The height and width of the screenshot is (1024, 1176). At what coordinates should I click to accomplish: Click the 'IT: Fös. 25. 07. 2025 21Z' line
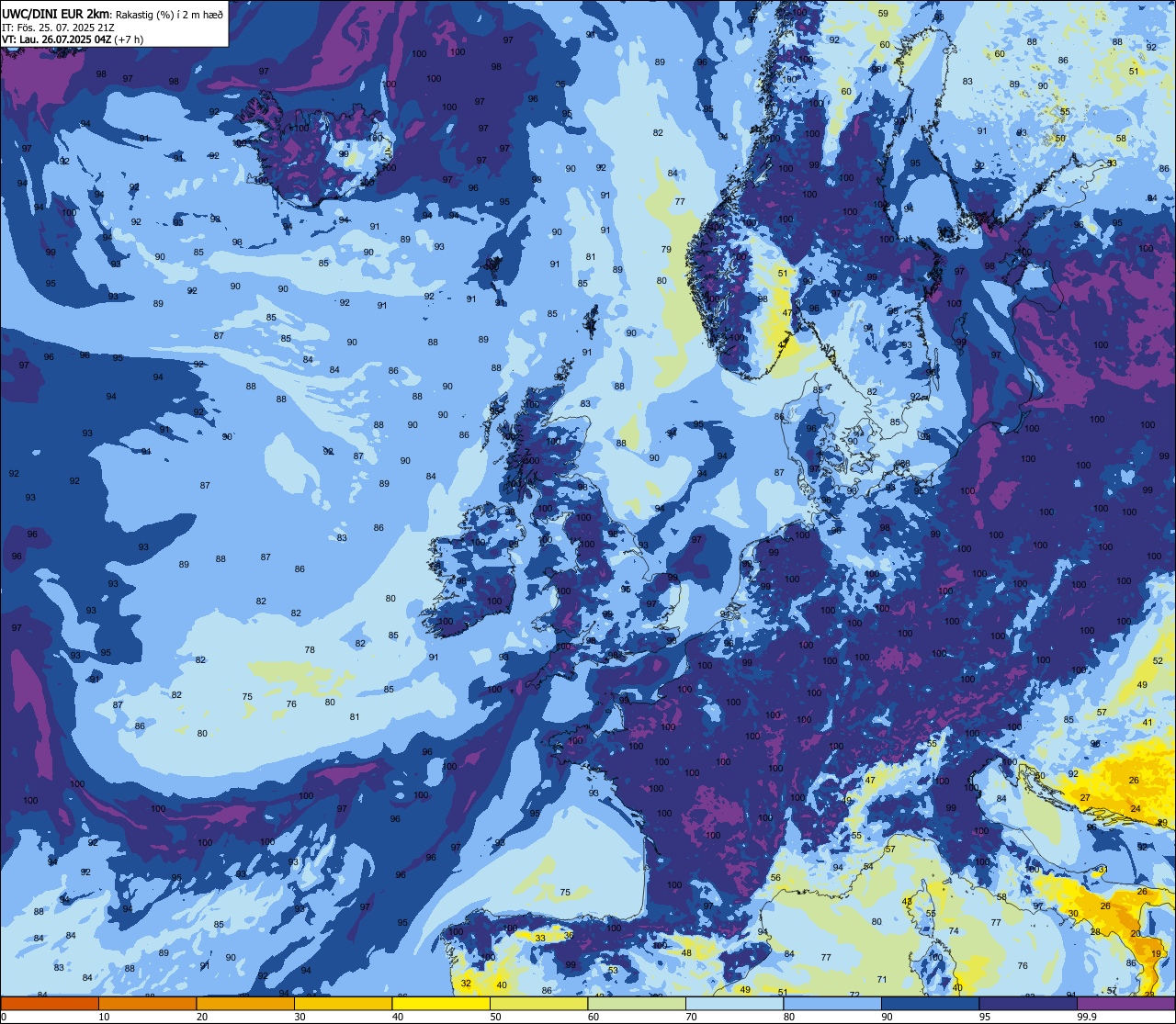pos(58,27)
